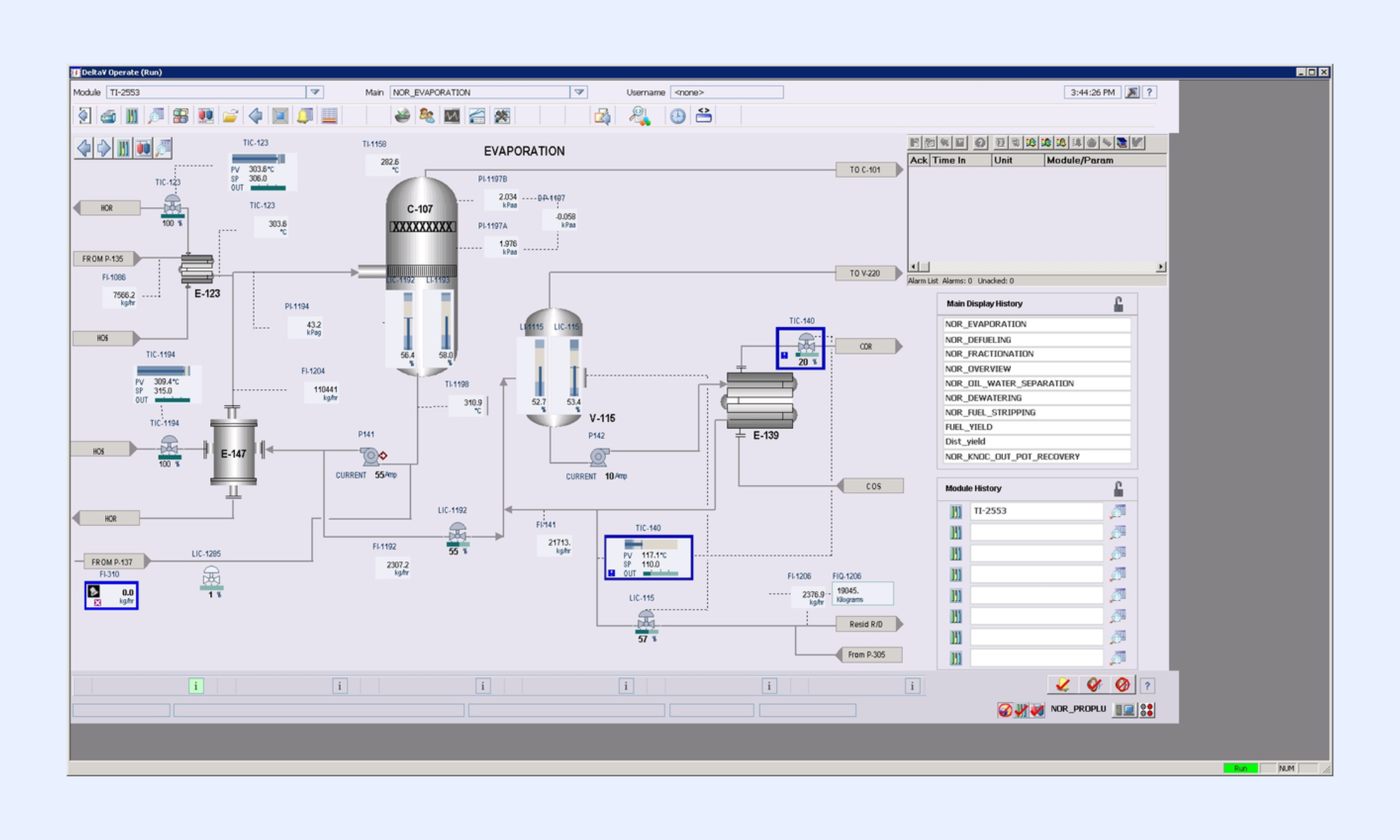The image size is (1400, 840).
Task: Select FUEL_YIELD in Main Display History
Action: click(1037, 427)
